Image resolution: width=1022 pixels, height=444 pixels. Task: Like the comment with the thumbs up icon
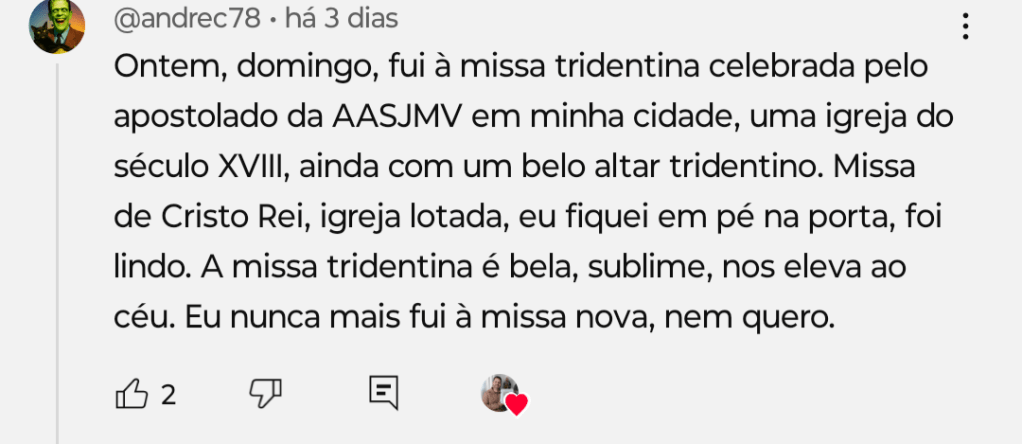pyautogui.click(x=132, y=394)
